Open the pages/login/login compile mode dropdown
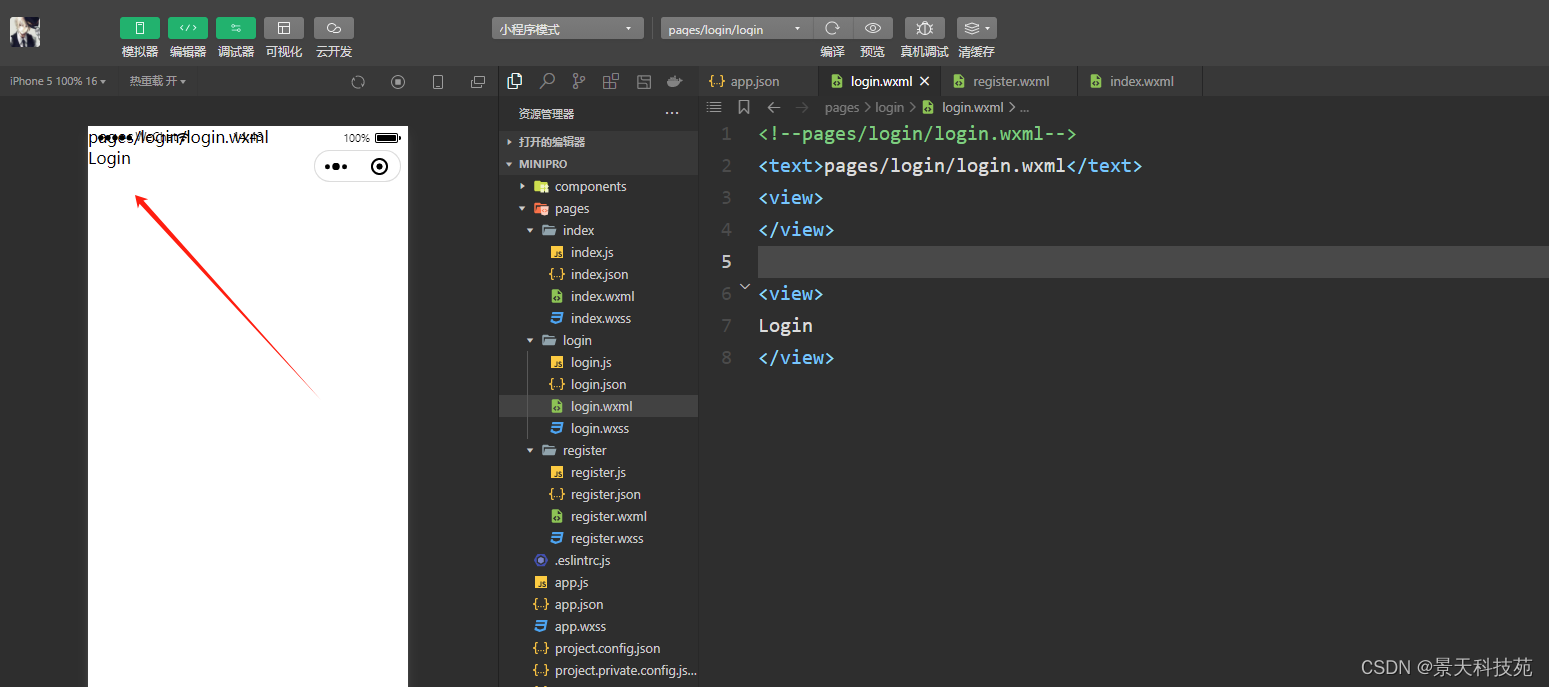Screen dimensions: 1549x687 click(x=737, y=29)
